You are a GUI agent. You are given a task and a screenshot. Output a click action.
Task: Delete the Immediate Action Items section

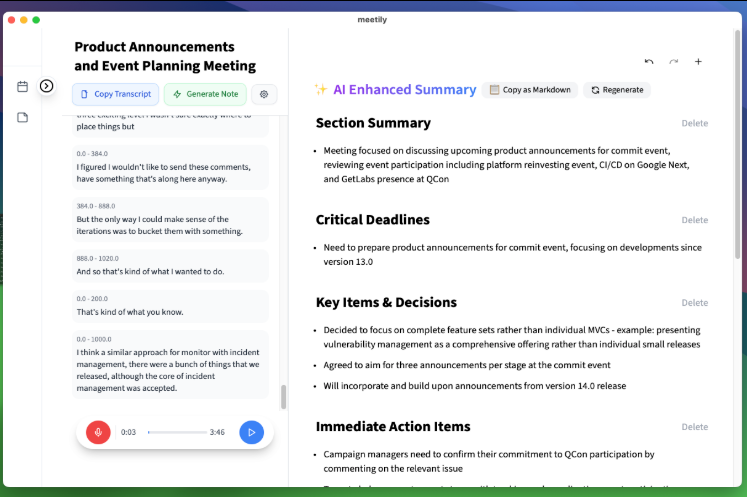(695, 427)
